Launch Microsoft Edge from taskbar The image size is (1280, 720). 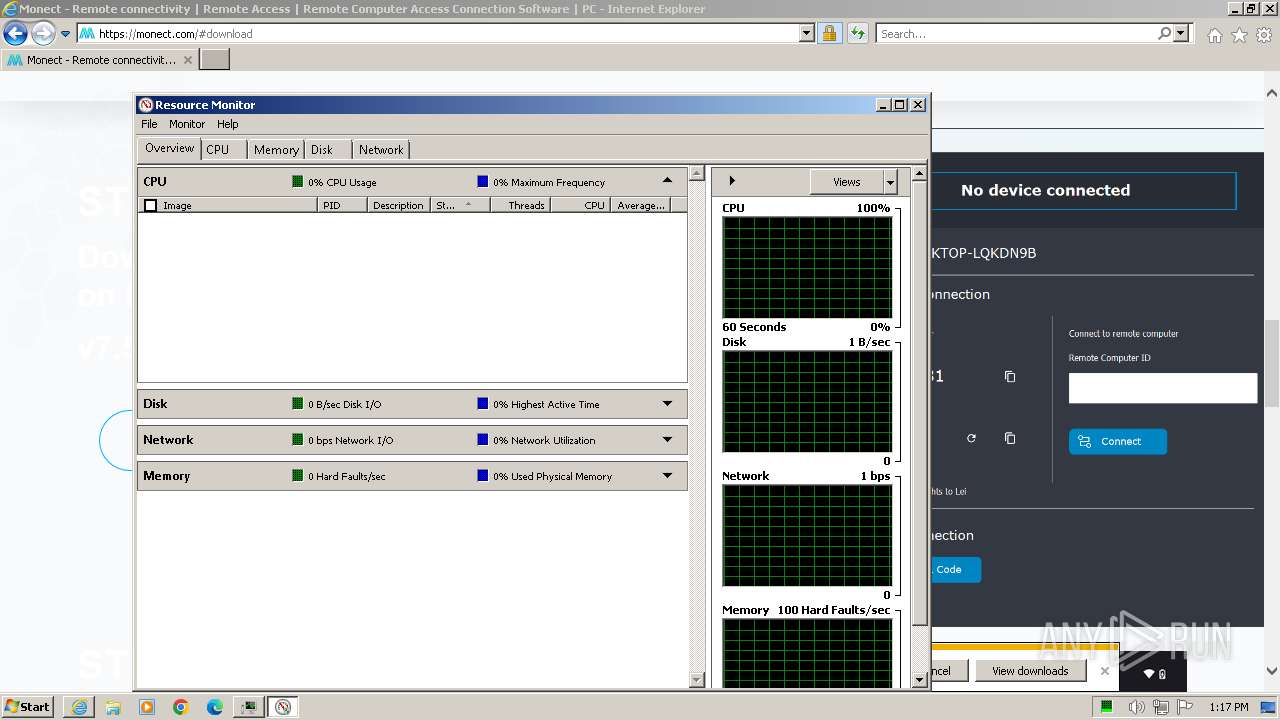(214, 707)
